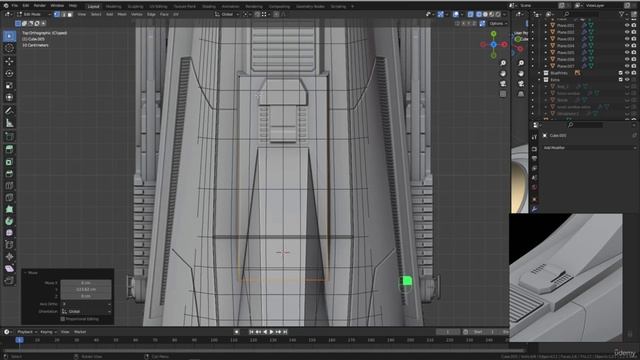Select the Spin tool
This screenshot has height=360, width=640.
tap(9, 221)
